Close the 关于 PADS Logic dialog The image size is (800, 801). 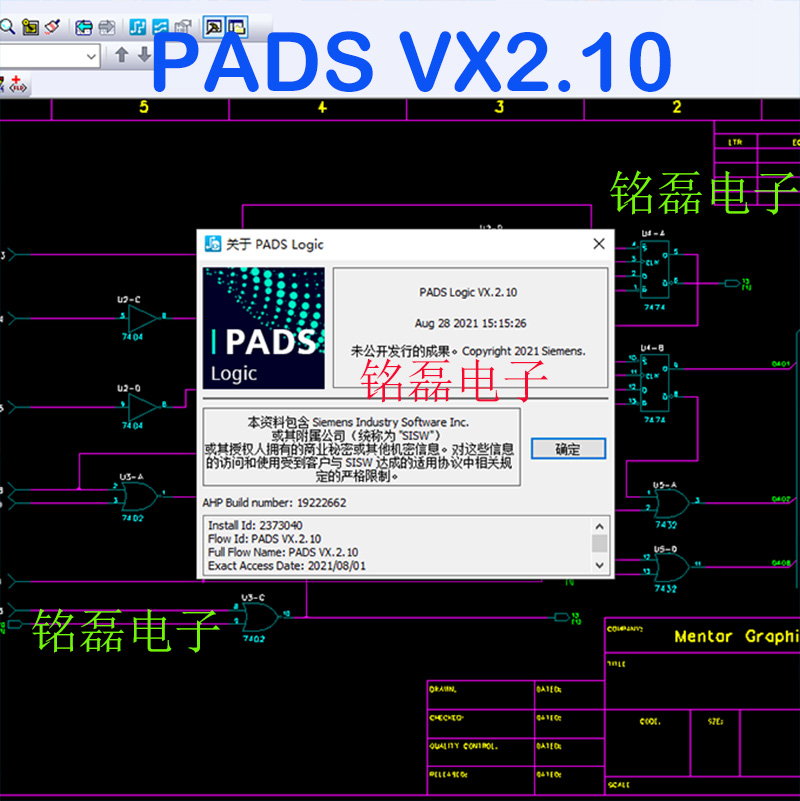click(x=599, y=244)
